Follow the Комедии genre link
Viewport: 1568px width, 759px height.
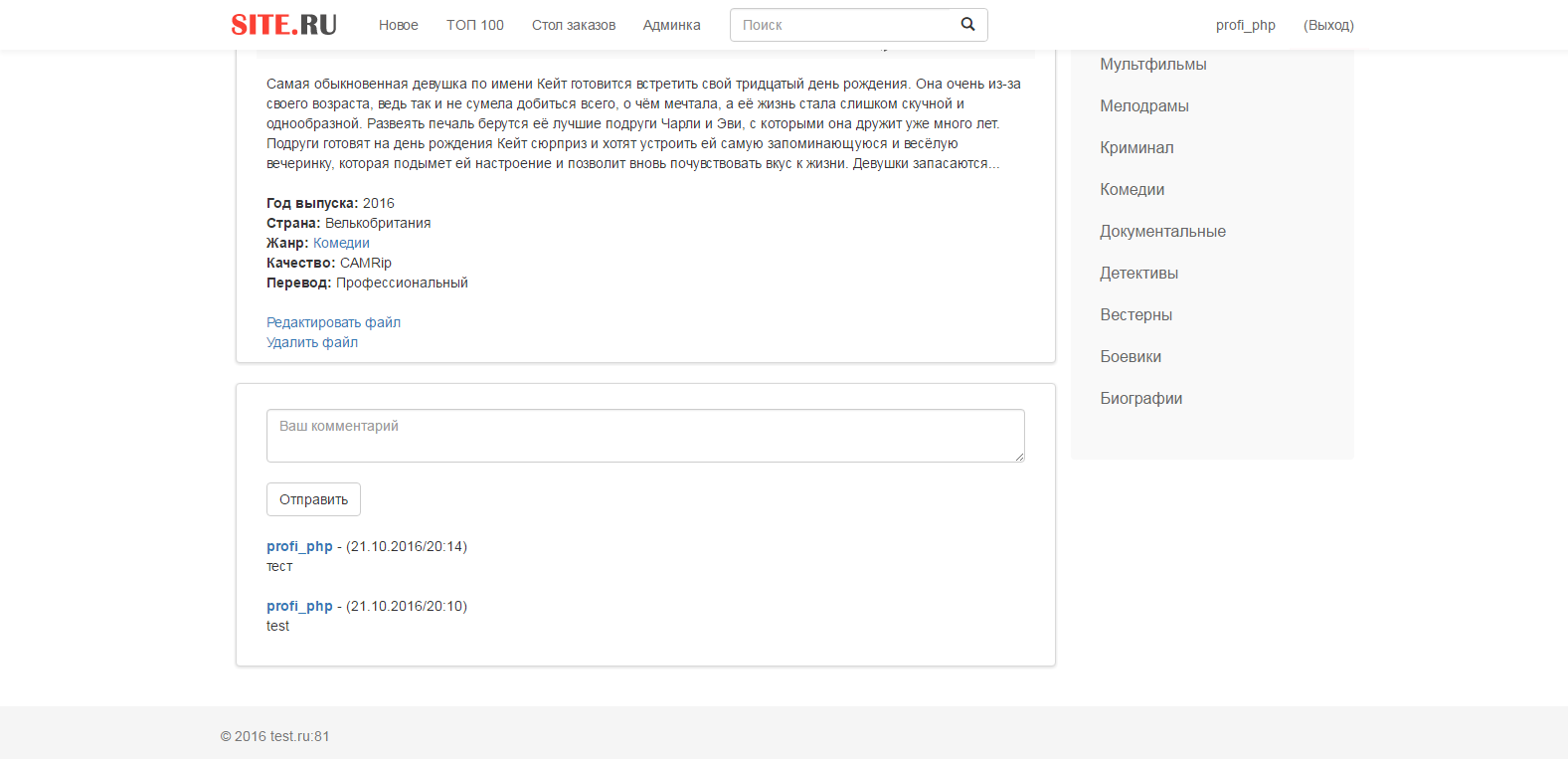341,243
